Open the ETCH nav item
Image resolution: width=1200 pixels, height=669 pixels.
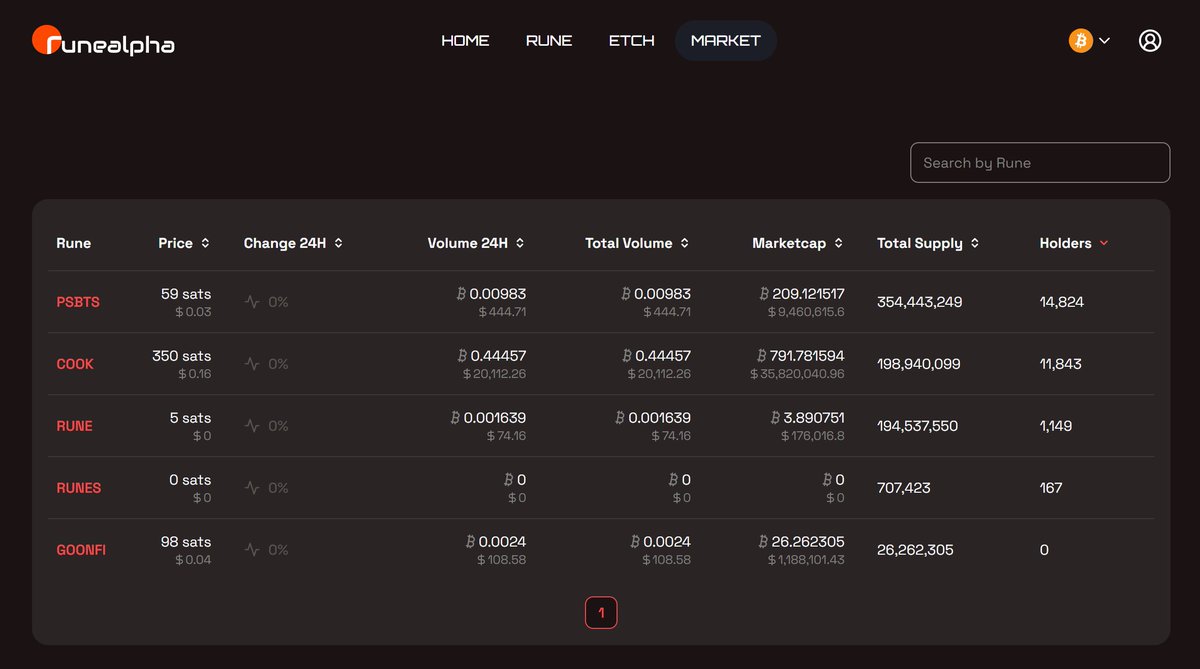632,41
